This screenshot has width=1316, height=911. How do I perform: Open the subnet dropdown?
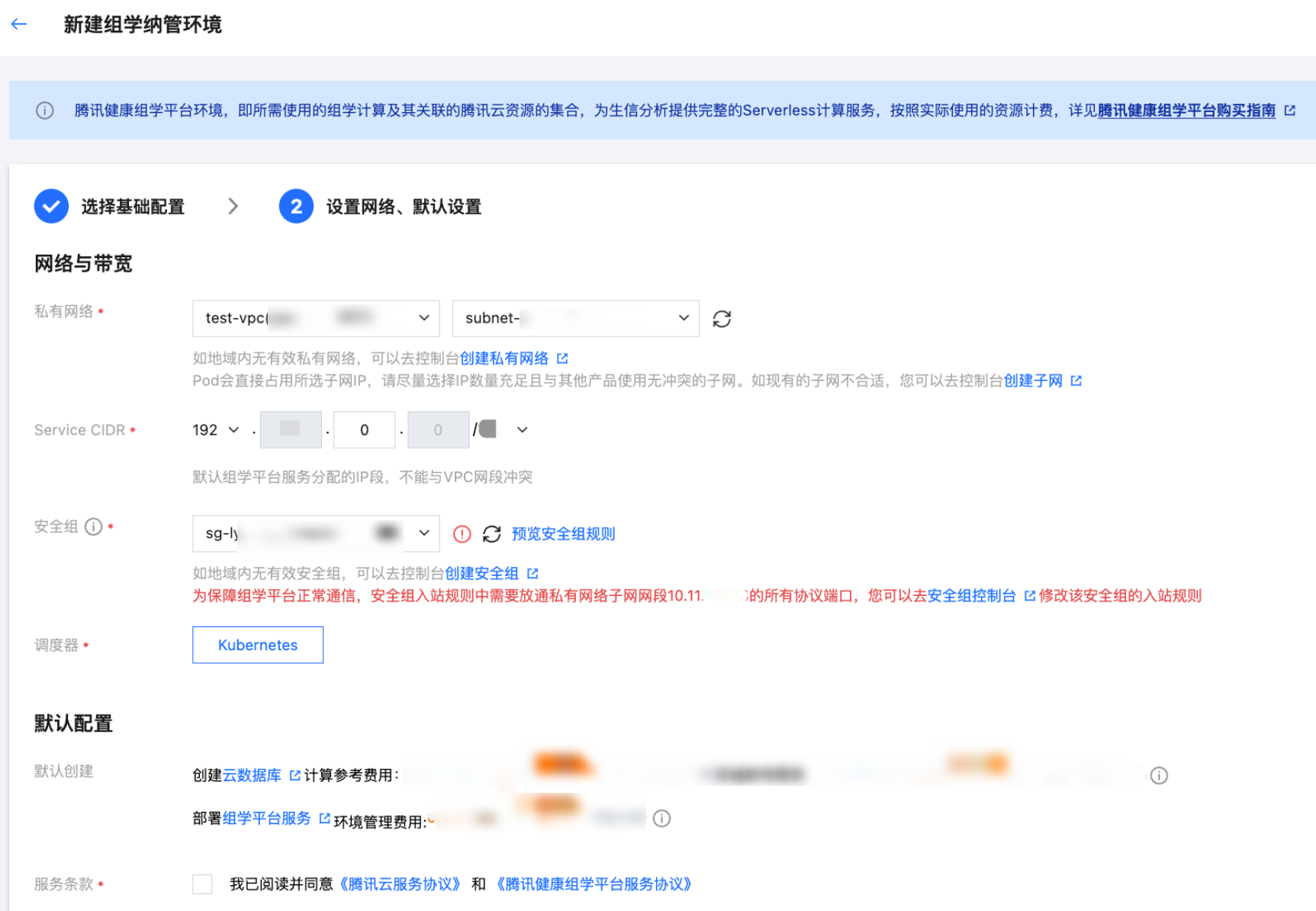point(576,318)
